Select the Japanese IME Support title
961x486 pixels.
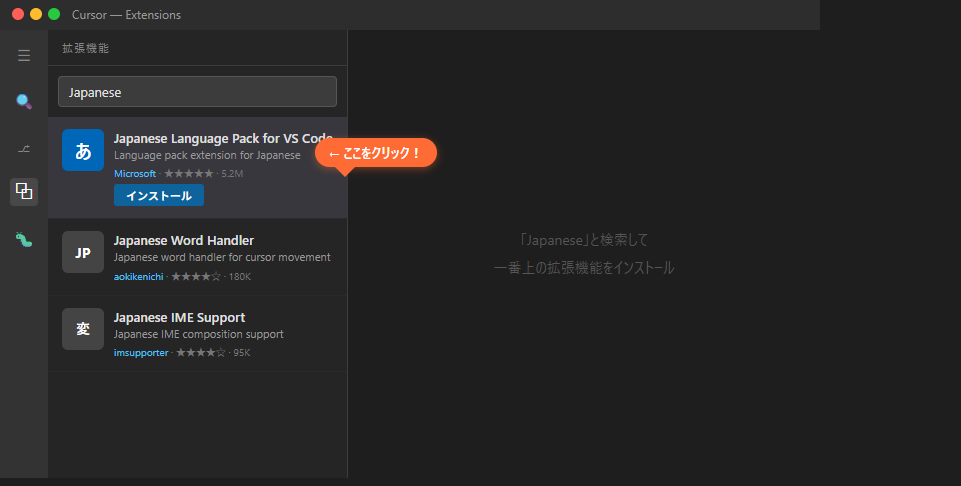pyautogui.click(x=180, y=317)
